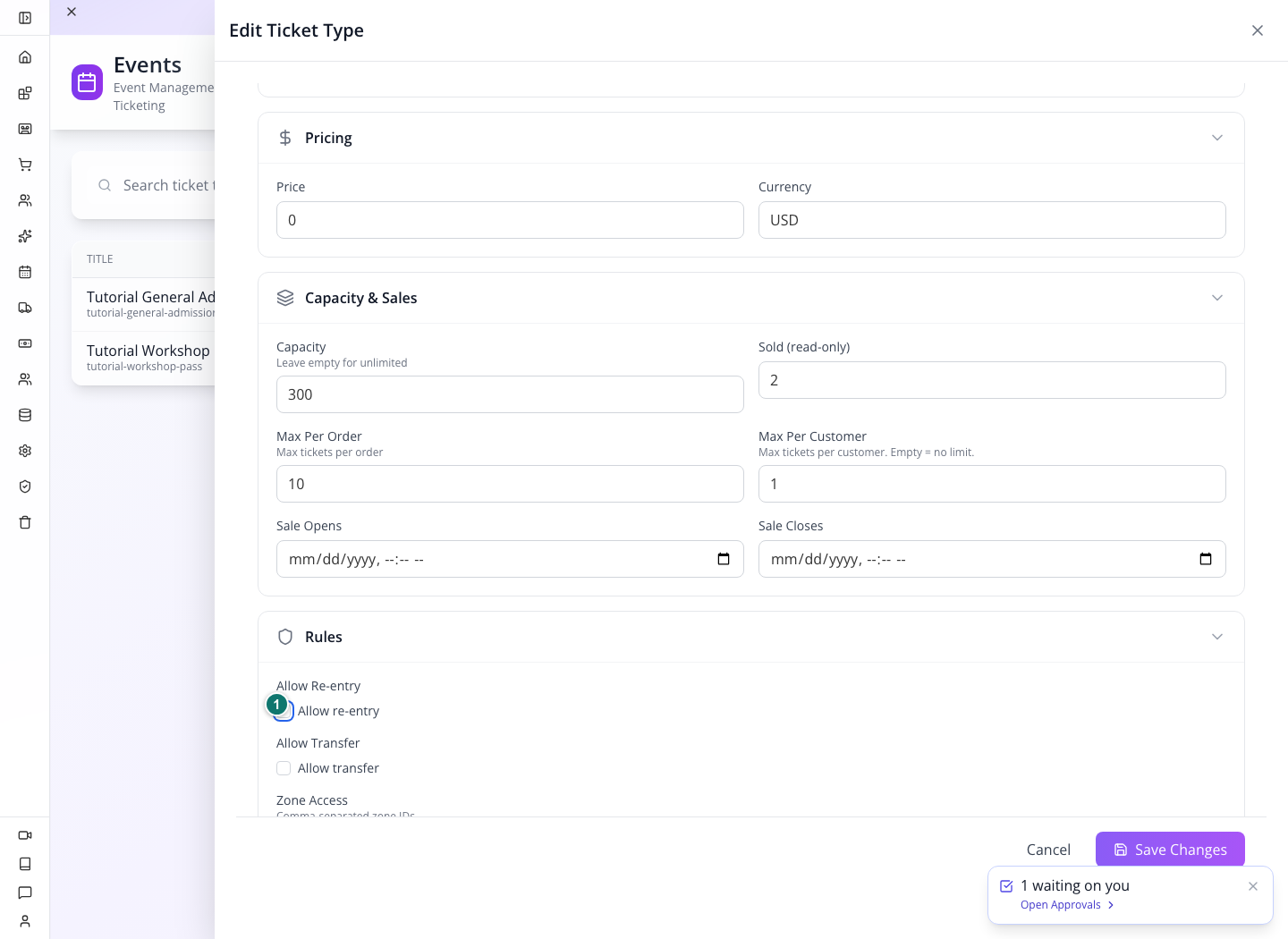This screenshot has width=1288, height=939.
Task: Open the chat bubble sidebar icon
Action: [25, 892]
